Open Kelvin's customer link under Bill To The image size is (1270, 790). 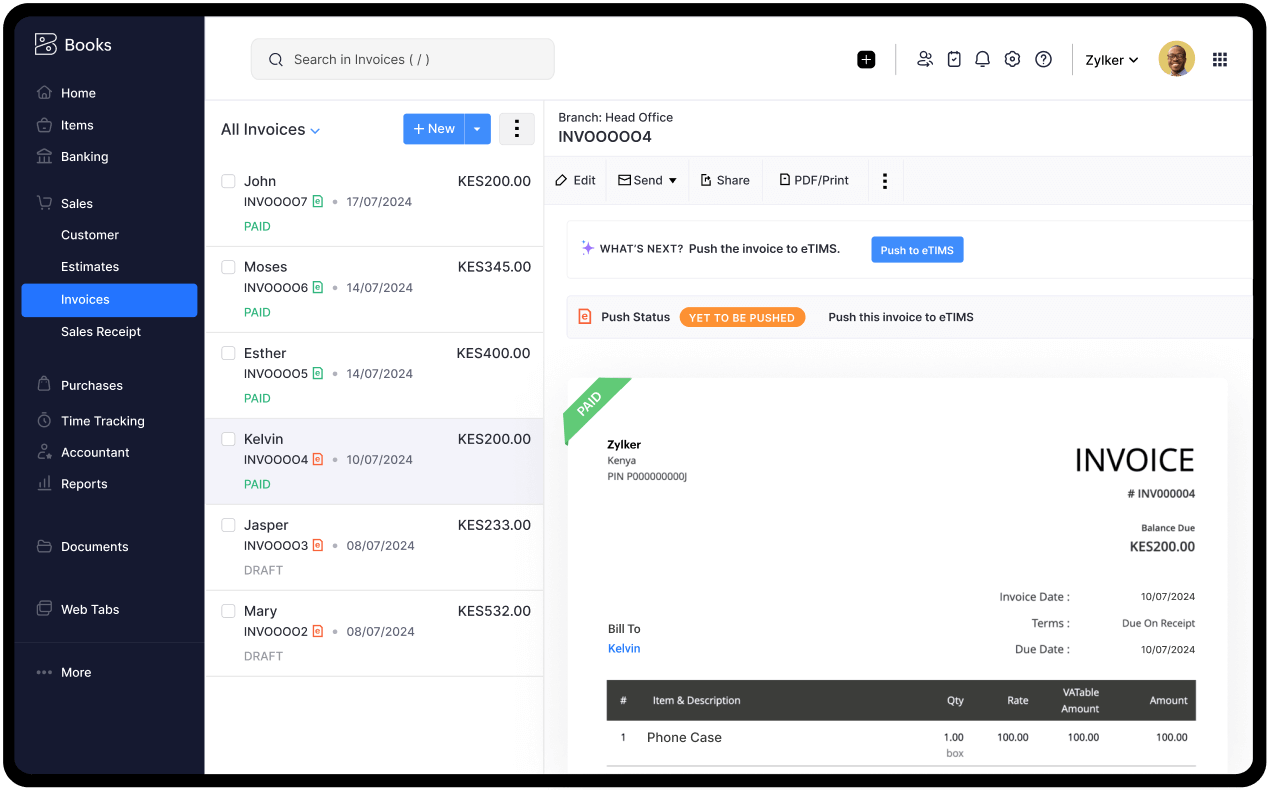[624, 648]
